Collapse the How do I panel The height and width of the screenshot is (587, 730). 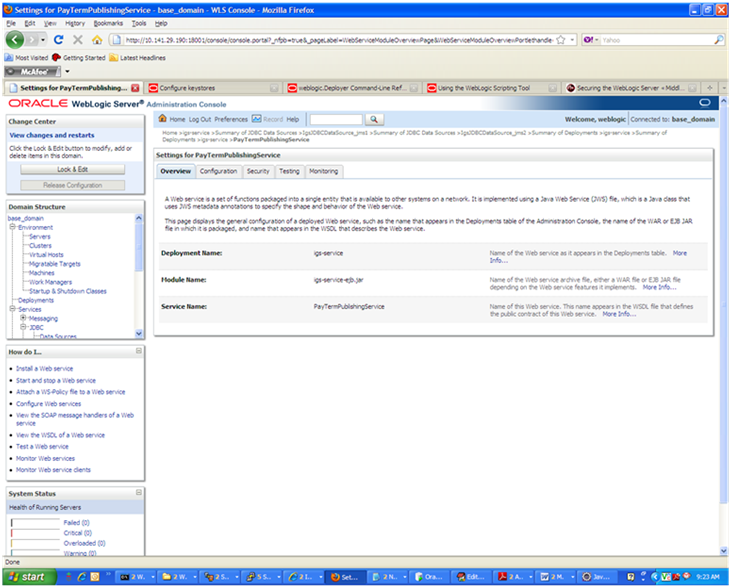(x=139, y=351)
